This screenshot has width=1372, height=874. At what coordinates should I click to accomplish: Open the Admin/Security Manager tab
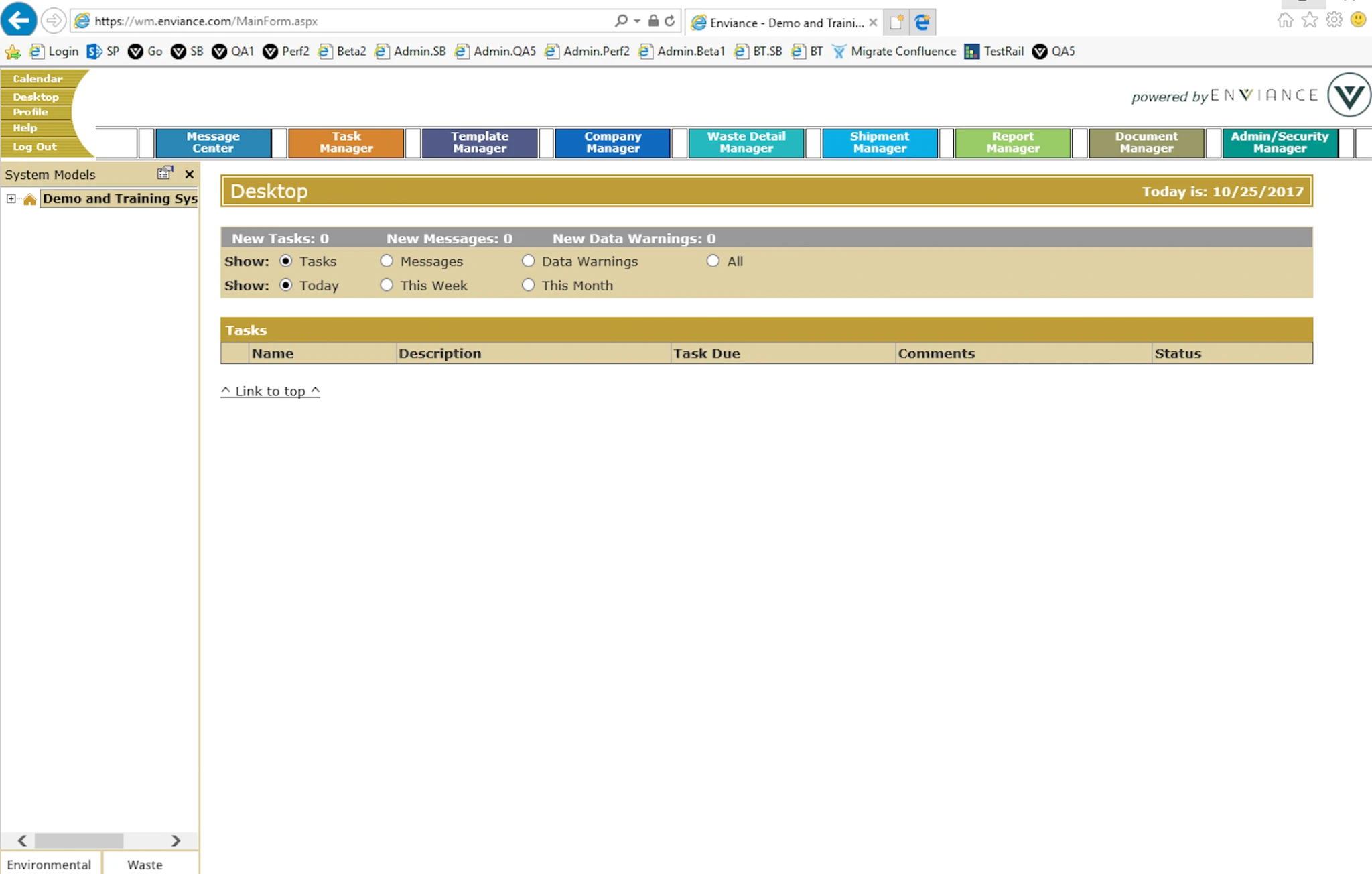coord(1280,143)
